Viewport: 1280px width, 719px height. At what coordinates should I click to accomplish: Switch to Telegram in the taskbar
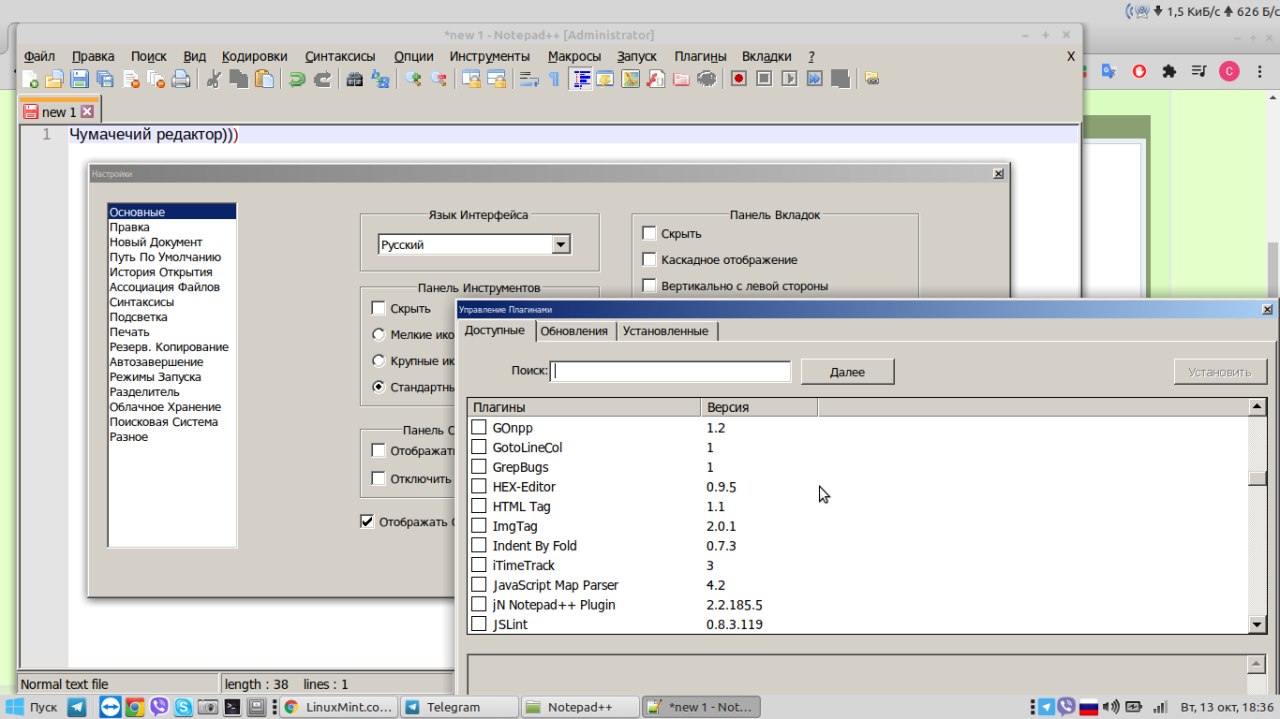click(x=458, y=707)
